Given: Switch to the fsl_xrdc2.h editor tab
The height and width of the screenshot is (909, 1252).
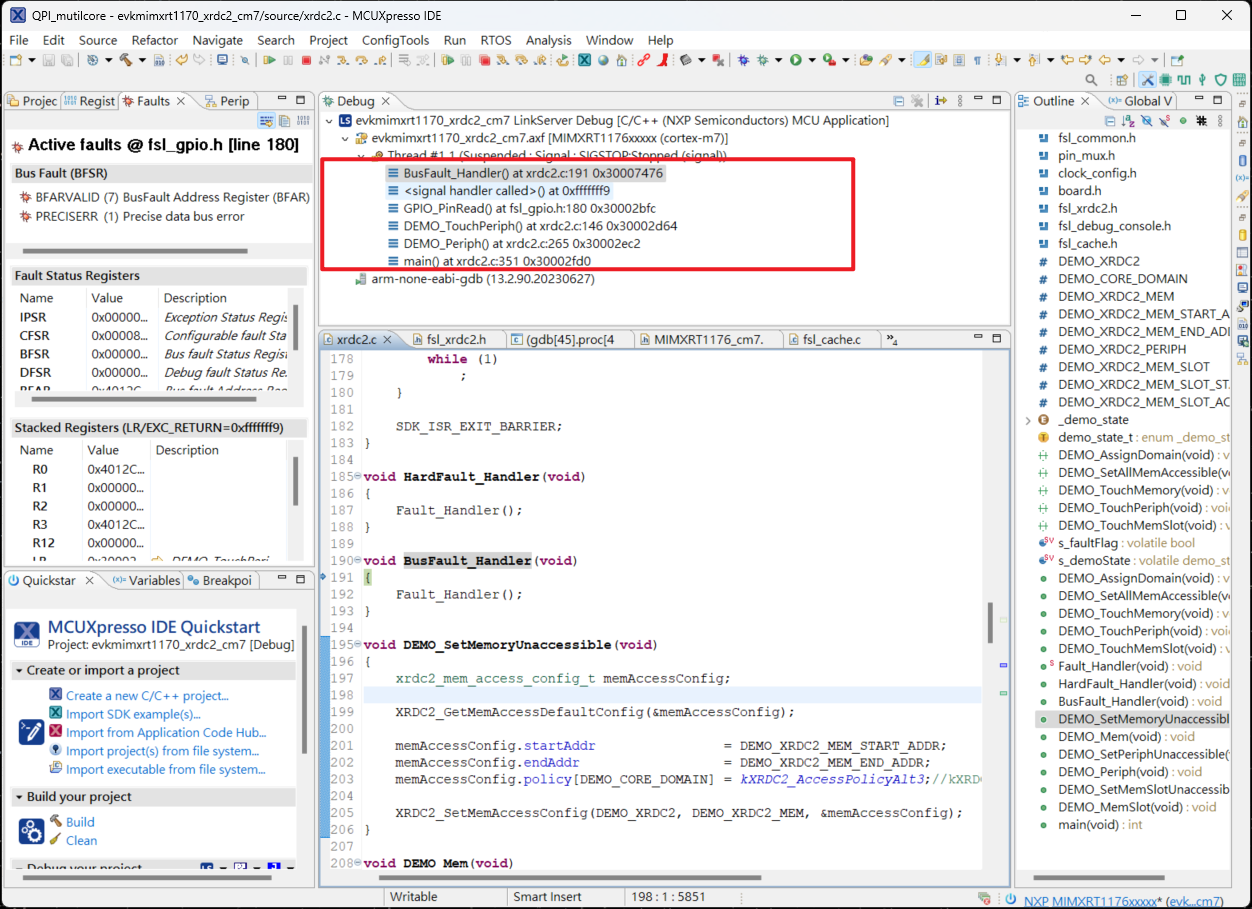Looking at the screenshot, I should 455,340.
